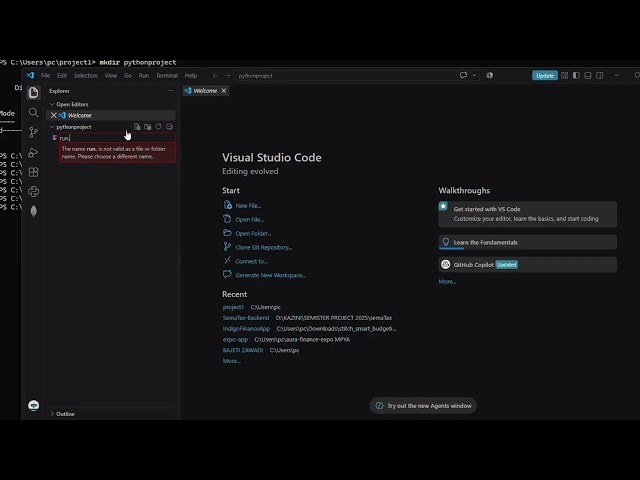Screen dimensions: 640x480
Task: Open the GitHub Copilot walkthrough
Action: (x=527, y=264)
